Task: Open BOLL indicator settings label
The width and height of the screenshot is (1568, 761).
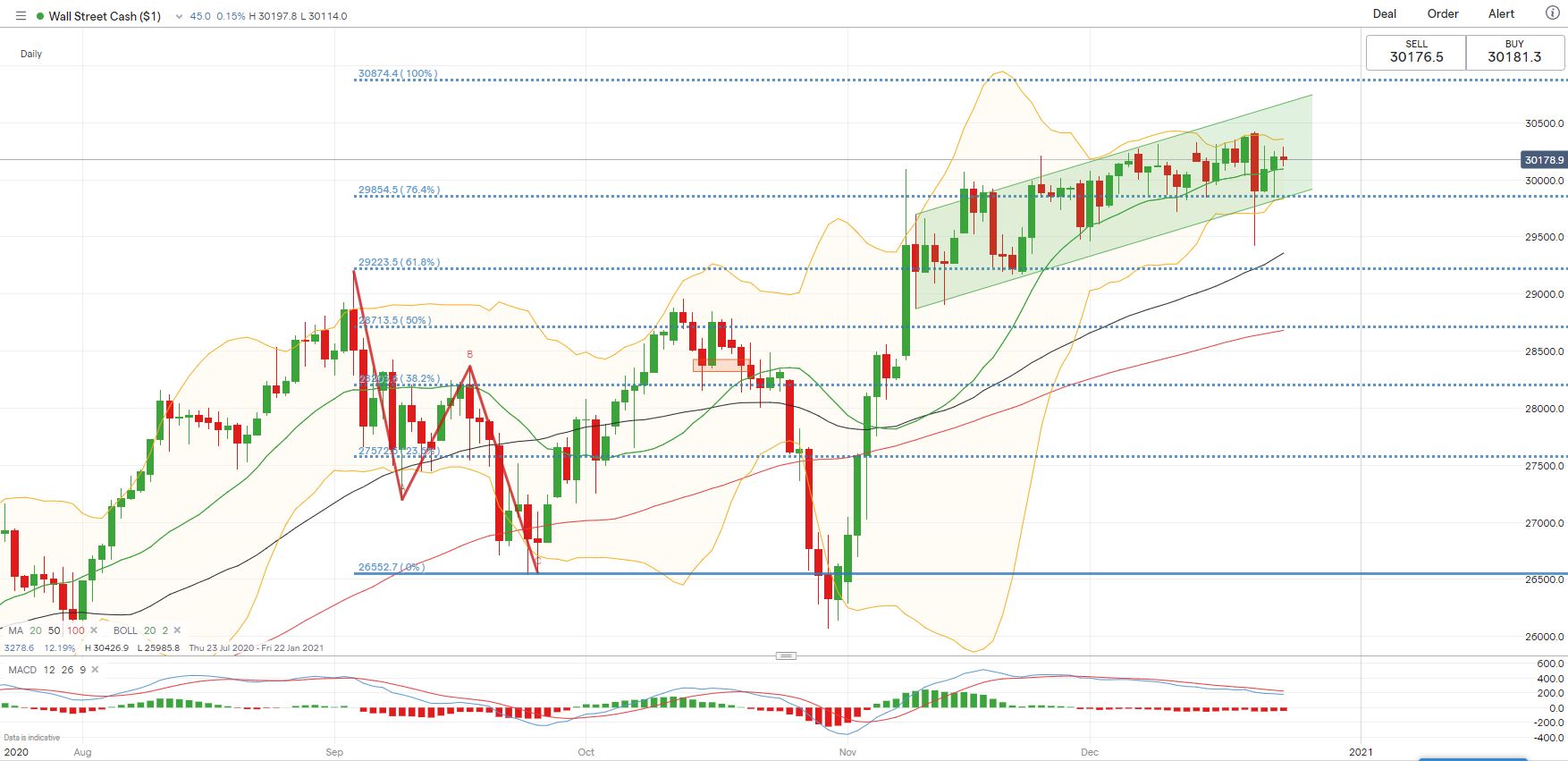Action: pyautogui.click(x=125, y=630)
